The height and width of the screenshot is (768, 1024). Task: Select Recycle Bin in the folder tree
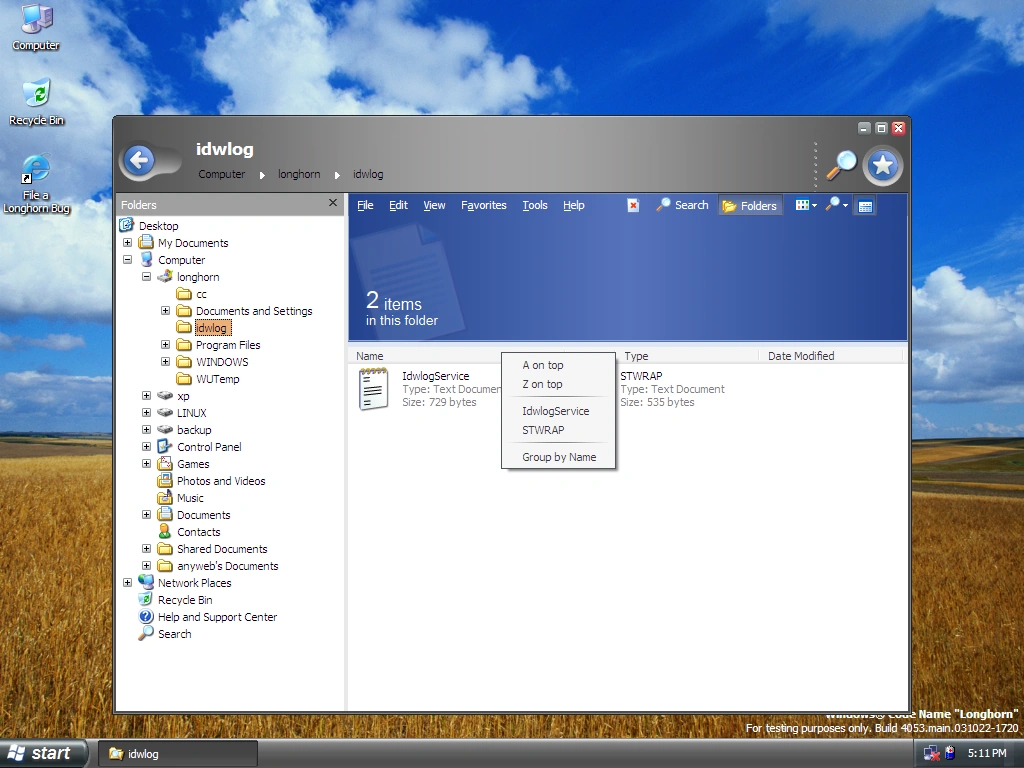pos(185,600)
